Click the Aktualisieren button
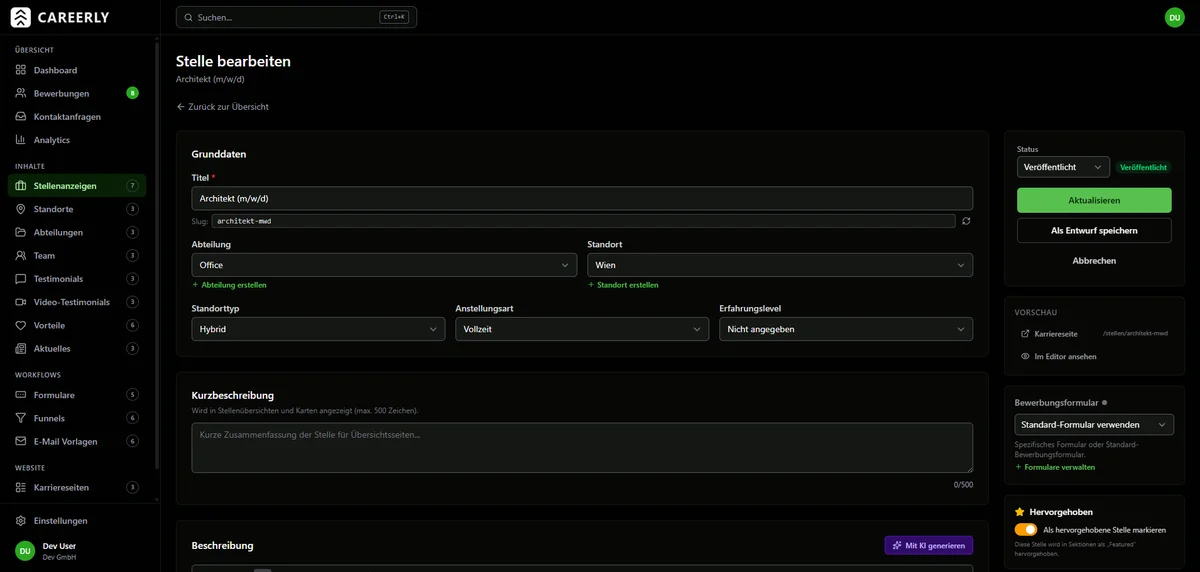1200x572 pixels. point(1094,200)
